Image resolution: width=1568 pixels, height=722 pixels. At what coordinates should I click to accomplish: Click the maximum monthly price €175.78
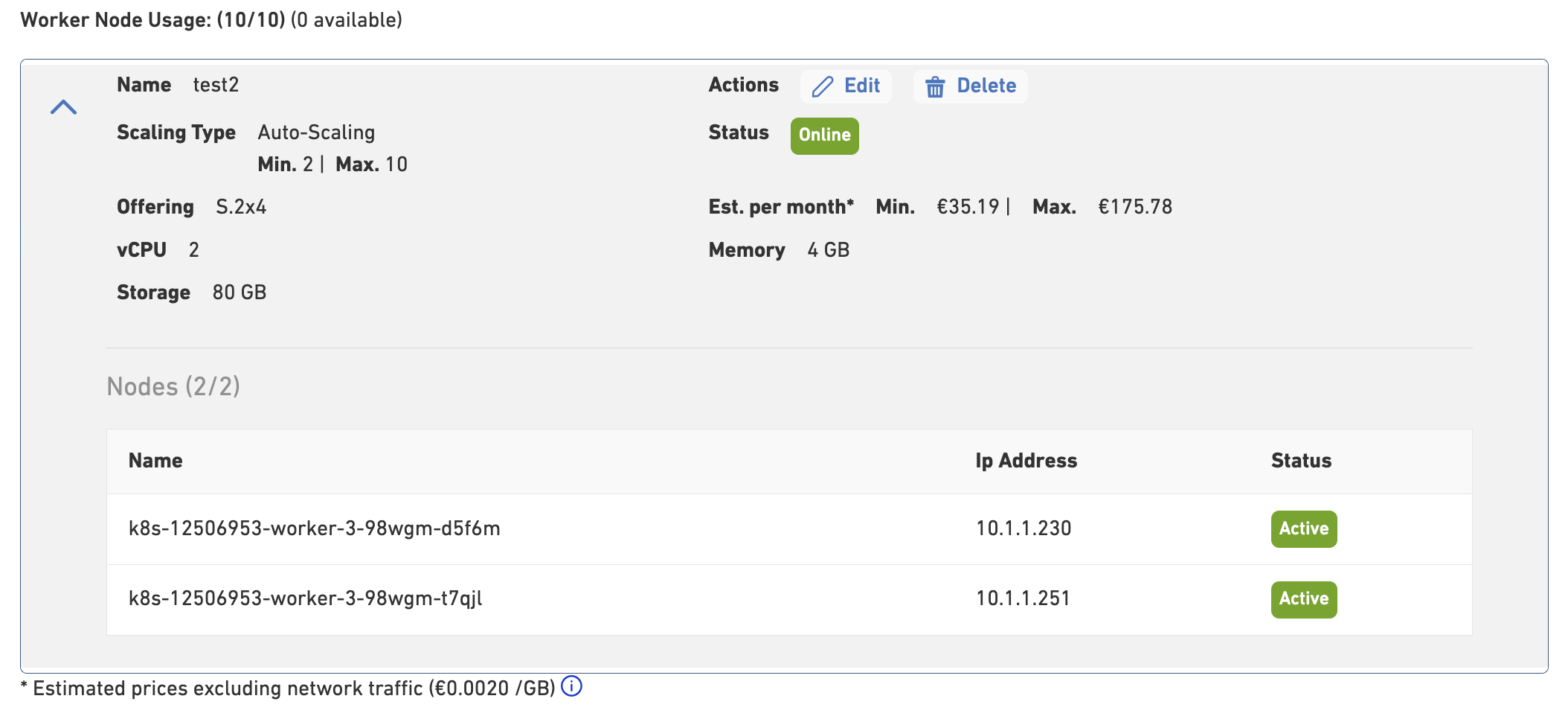(x=1134, y=207)
